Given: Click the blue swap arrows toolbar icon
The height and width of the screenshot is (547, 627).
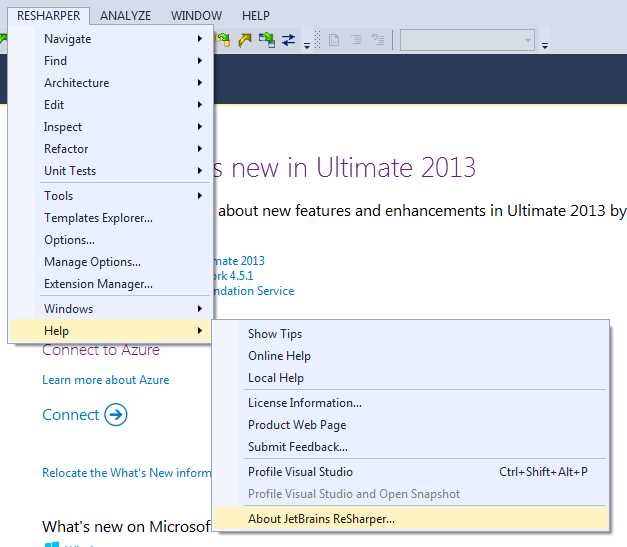Looking at the screenshot, I should (x=288, y=40).
